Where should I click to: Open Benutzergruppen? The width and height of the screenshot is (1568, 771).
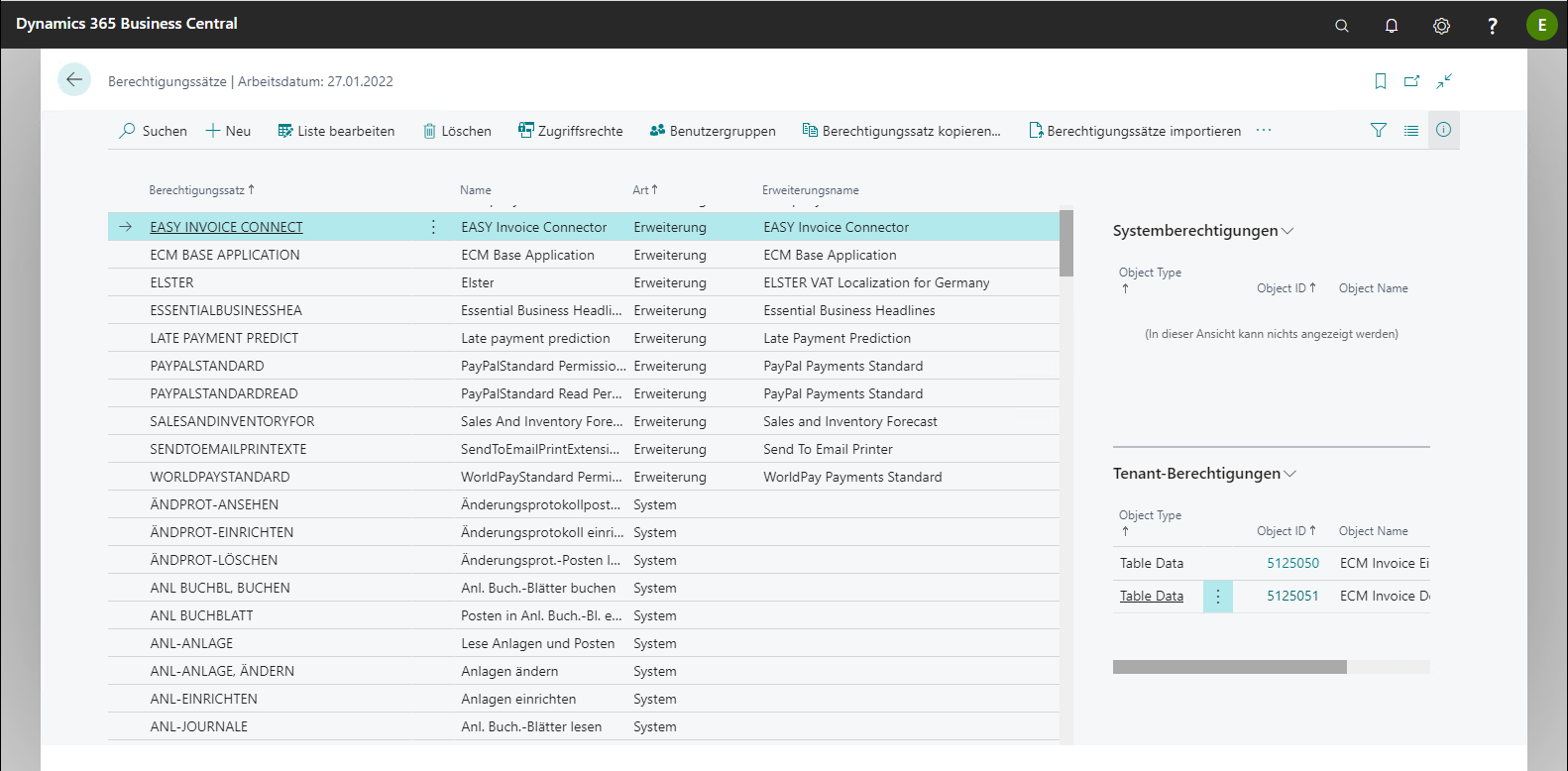point(713,131)
